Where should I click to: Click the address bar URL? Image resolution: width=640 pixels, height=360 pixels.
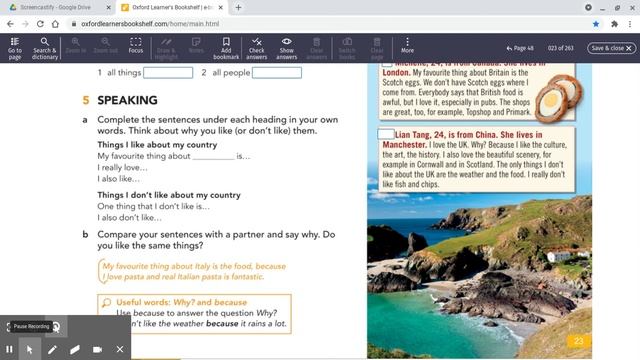[x=150, y=24]
